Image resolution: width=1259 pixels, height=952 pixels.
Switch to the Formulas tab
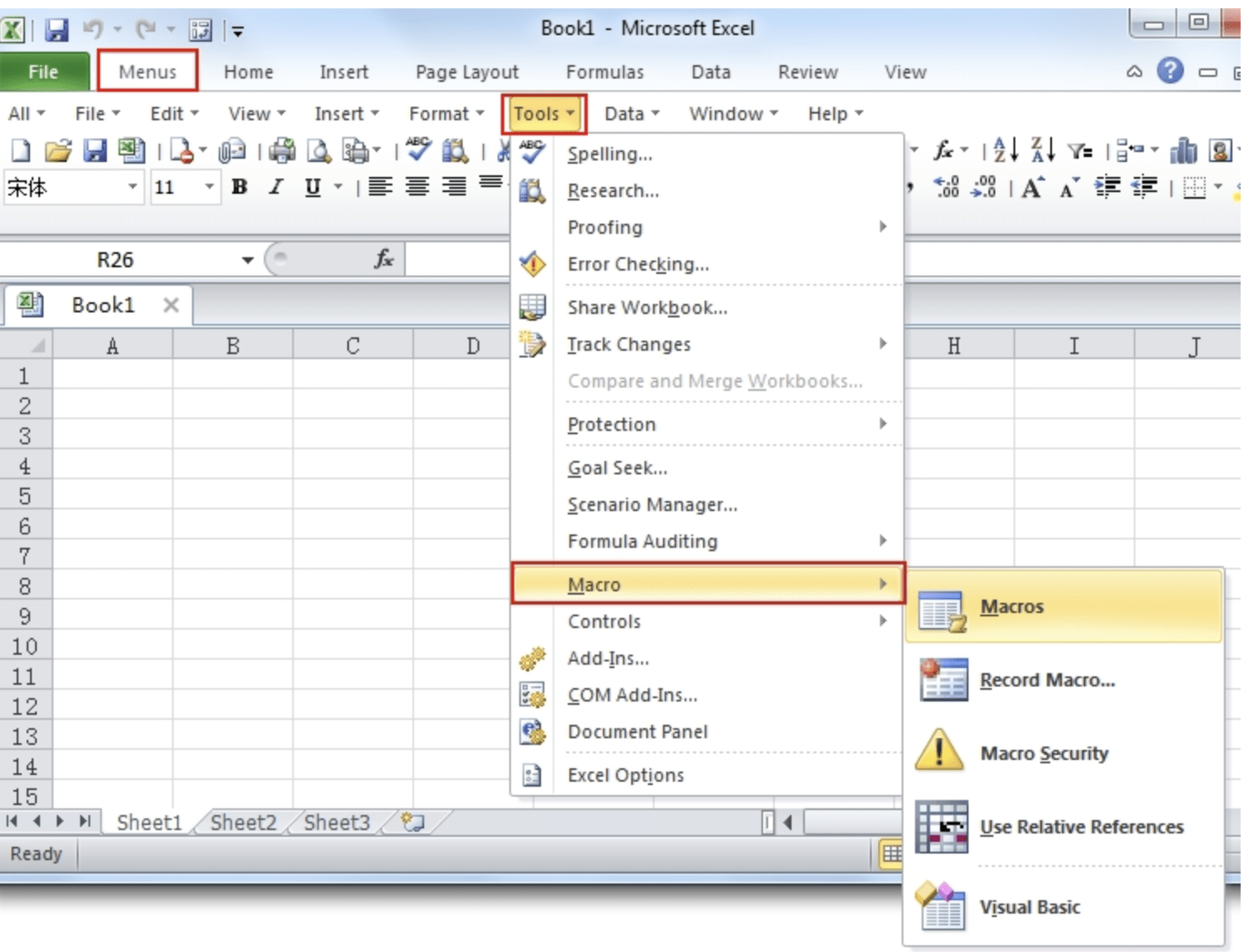click(x=604, y=72)
